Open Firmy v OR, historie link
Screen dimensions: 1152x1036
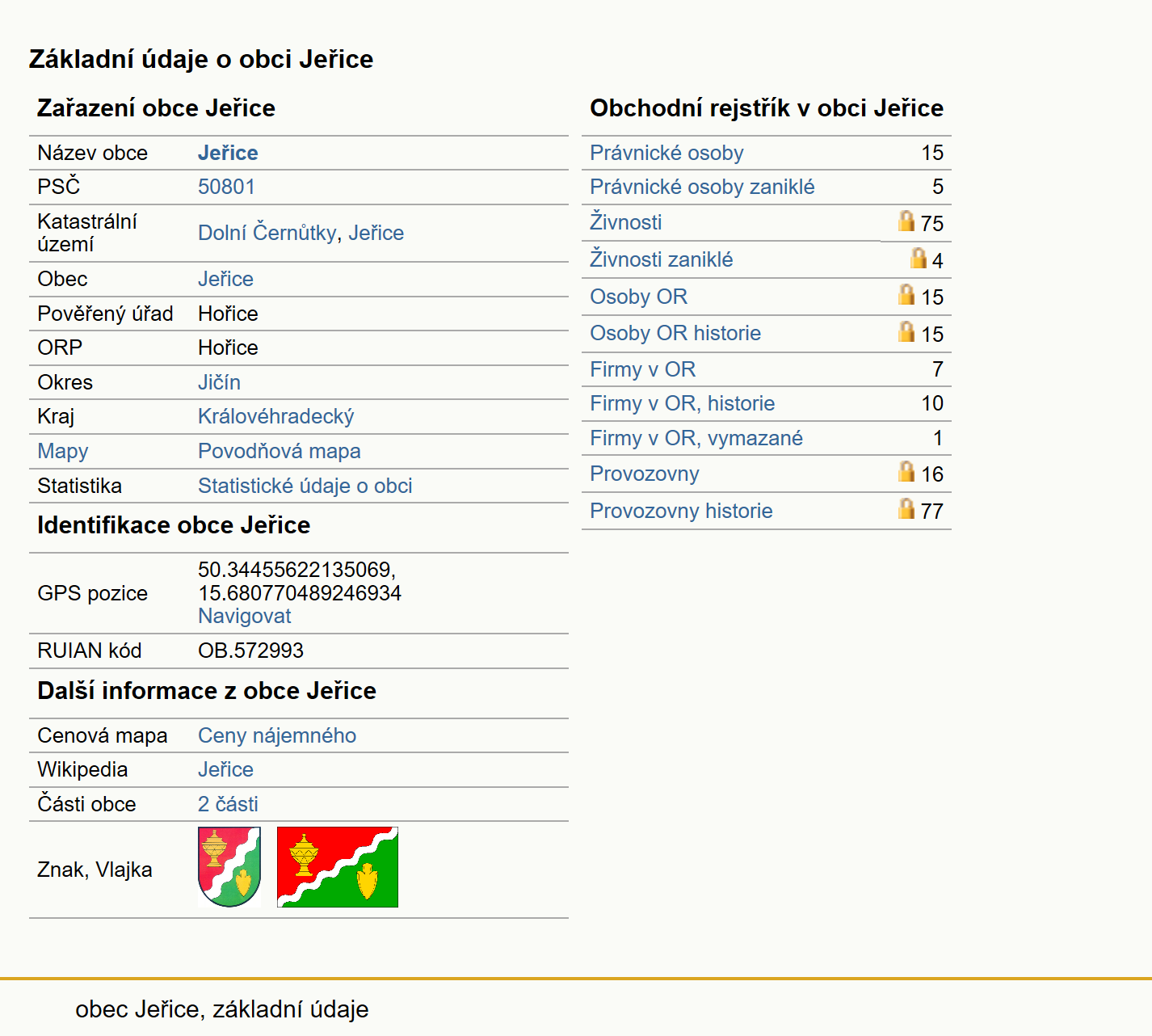[682, 403]
